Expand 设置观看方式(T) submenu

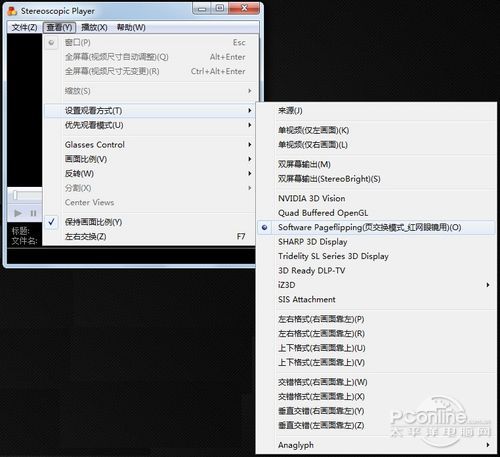[149, 111]
